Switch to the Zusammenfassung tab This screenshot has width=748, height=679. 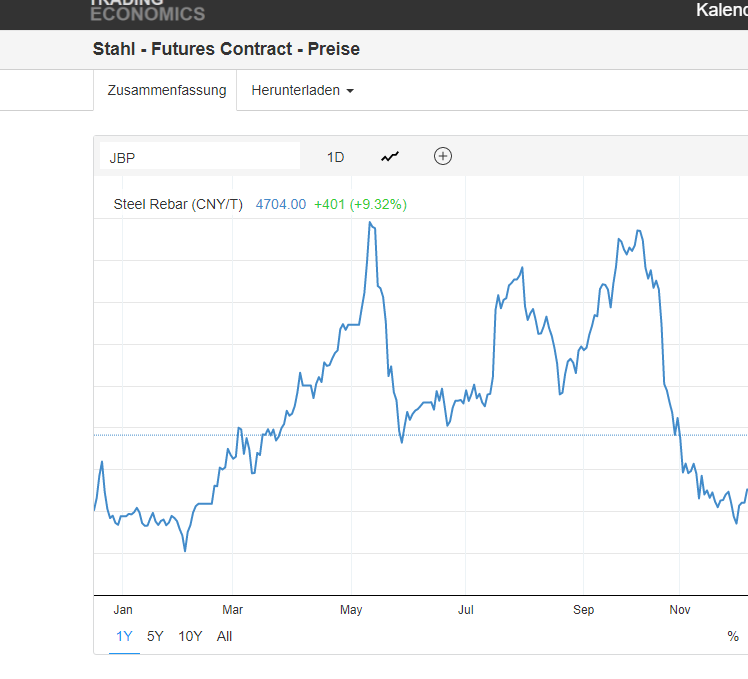(x=166, y=90)
